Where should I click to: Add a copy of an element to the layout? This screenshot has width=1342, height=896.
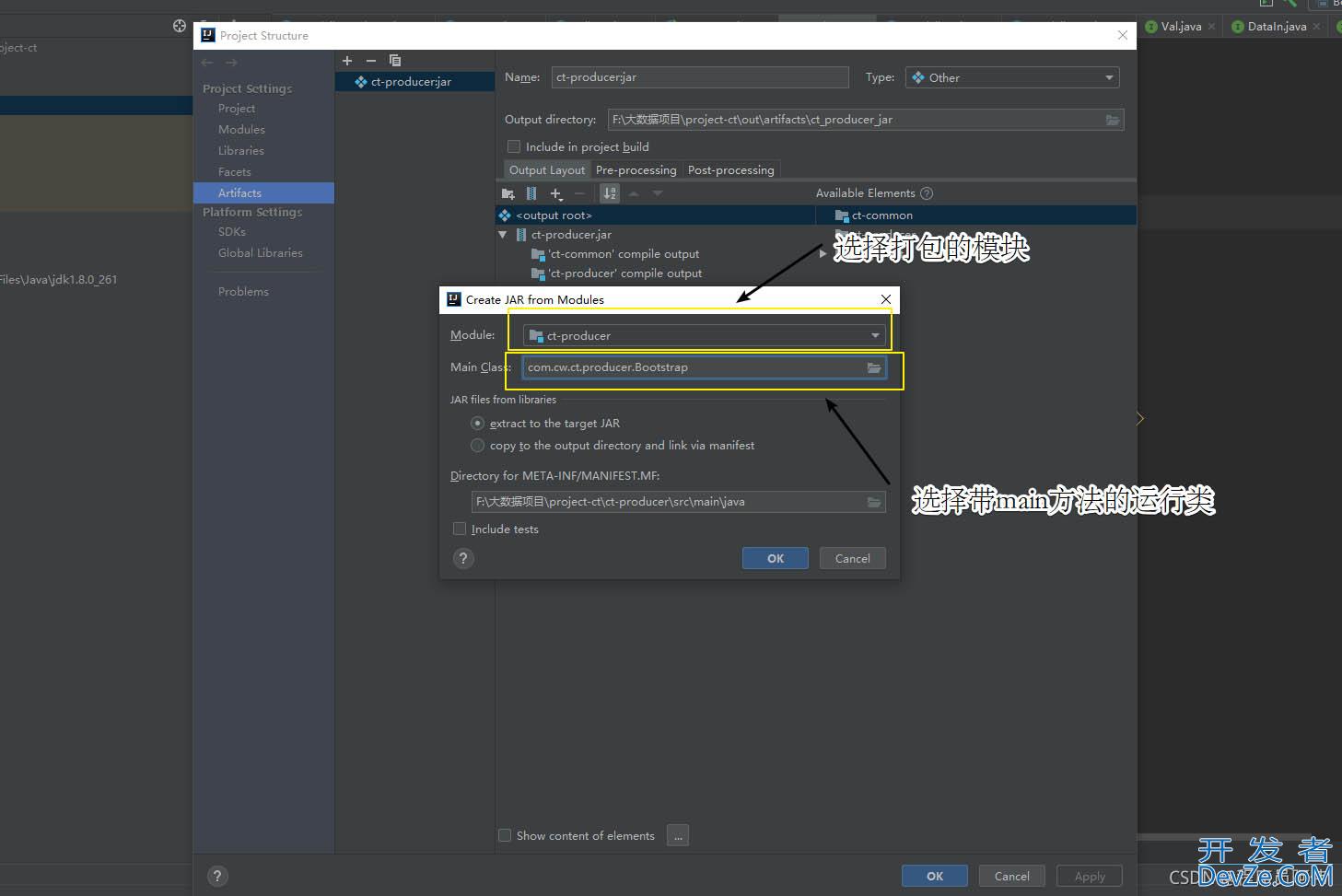[x=555, y=193]
